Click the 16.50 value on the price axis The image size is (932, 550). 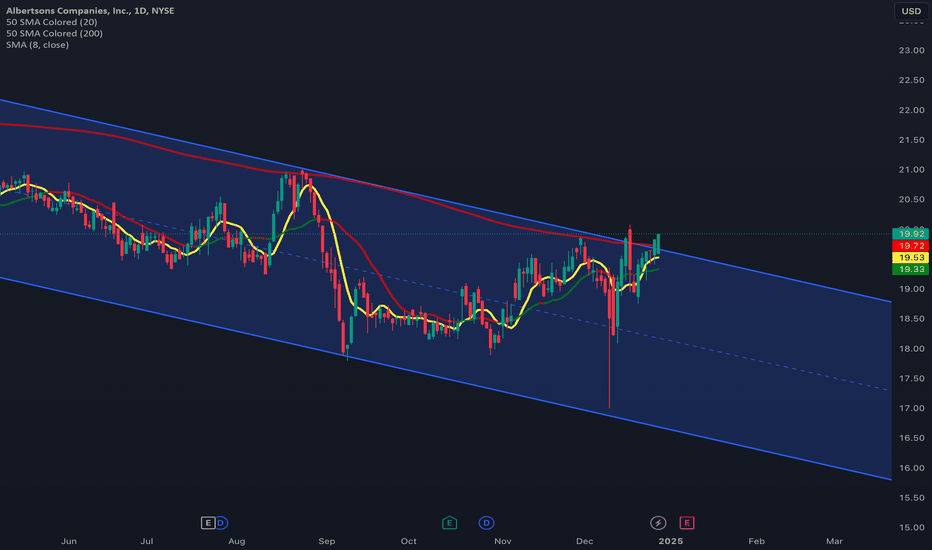coord(911,438)
